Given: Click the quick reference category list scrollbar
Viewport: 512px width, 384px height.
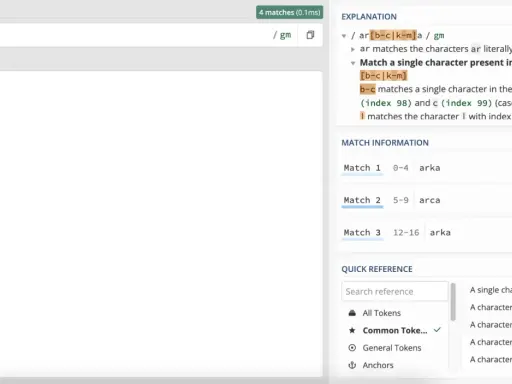Looking at the screenshot, I should click(x=453, y=302).
